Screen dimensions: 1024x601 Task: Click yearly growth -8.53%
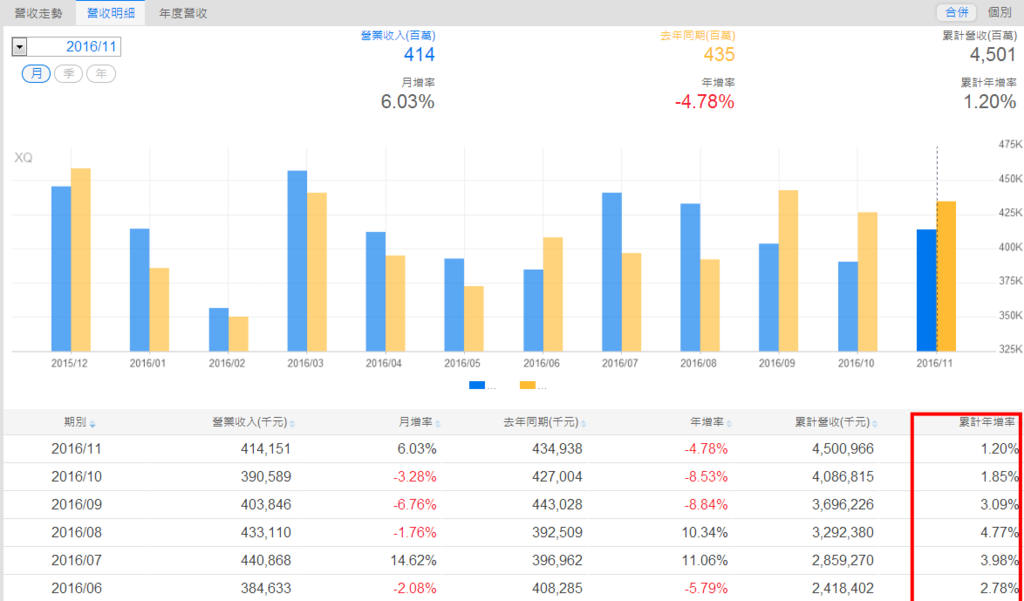[706, 477]
